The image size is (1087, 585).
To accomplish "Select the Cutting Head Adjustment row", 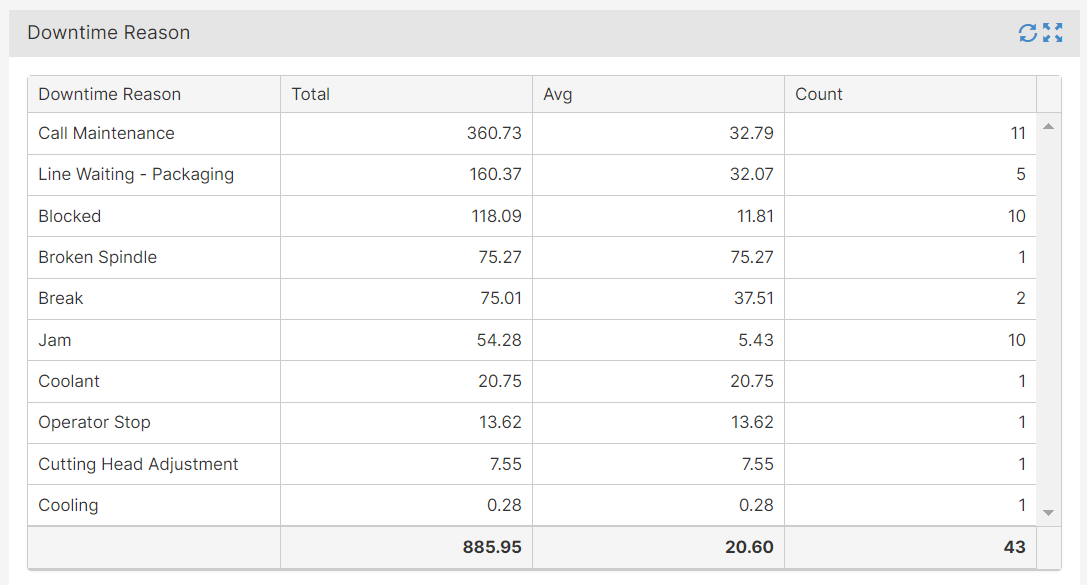I will 138,464.
